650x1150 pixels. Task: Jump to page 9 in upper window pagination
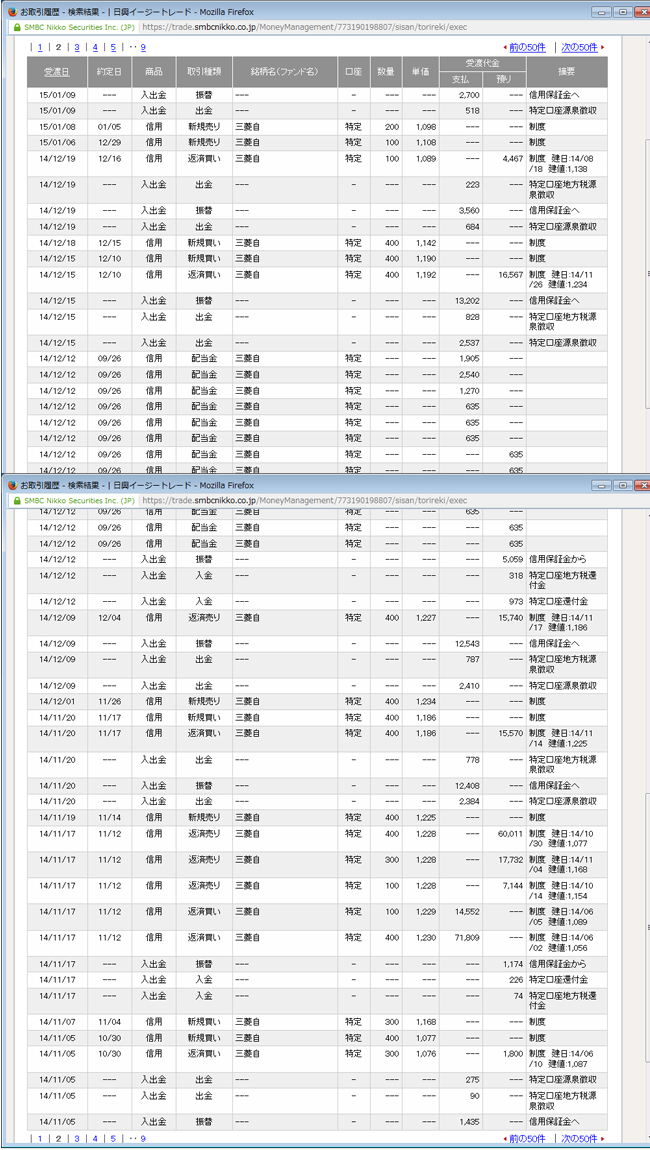pos(143,47)
